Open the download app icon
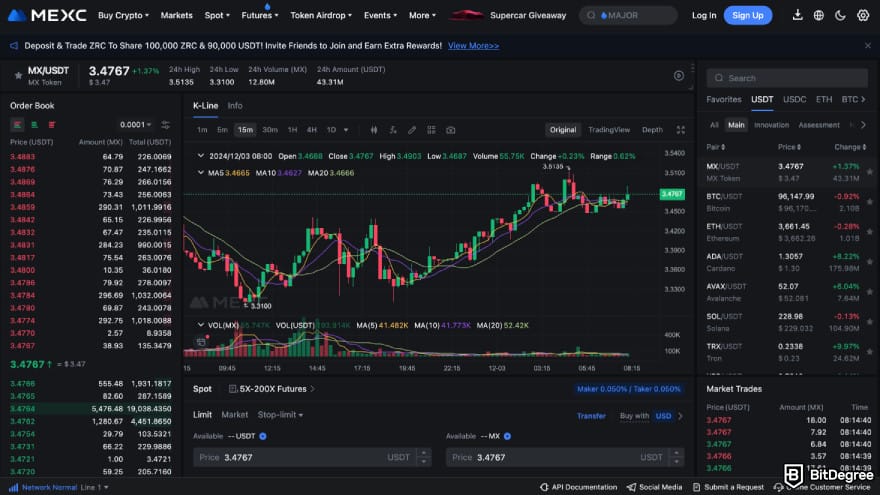880x495 pixels. point(797,15)
